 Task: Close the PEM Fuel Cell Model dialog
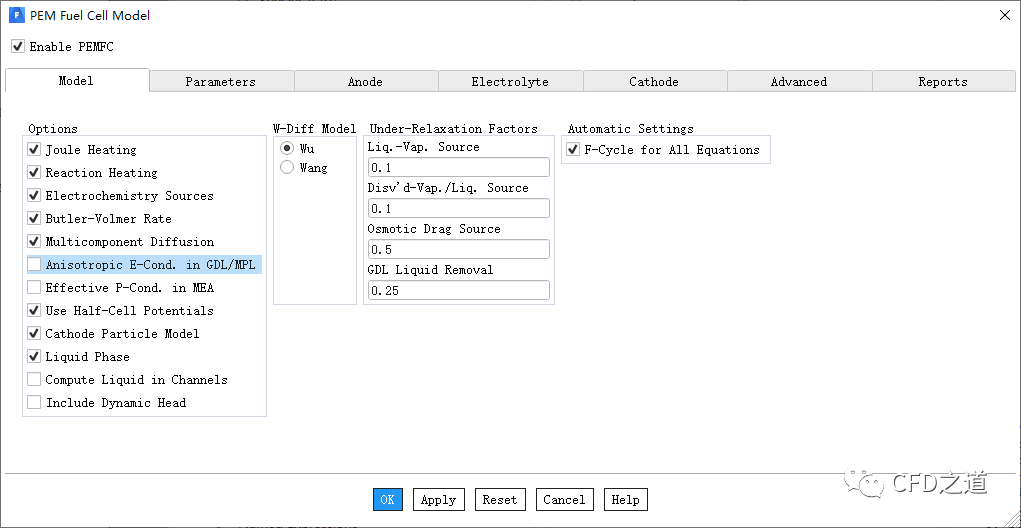[x=1004, y=15]
